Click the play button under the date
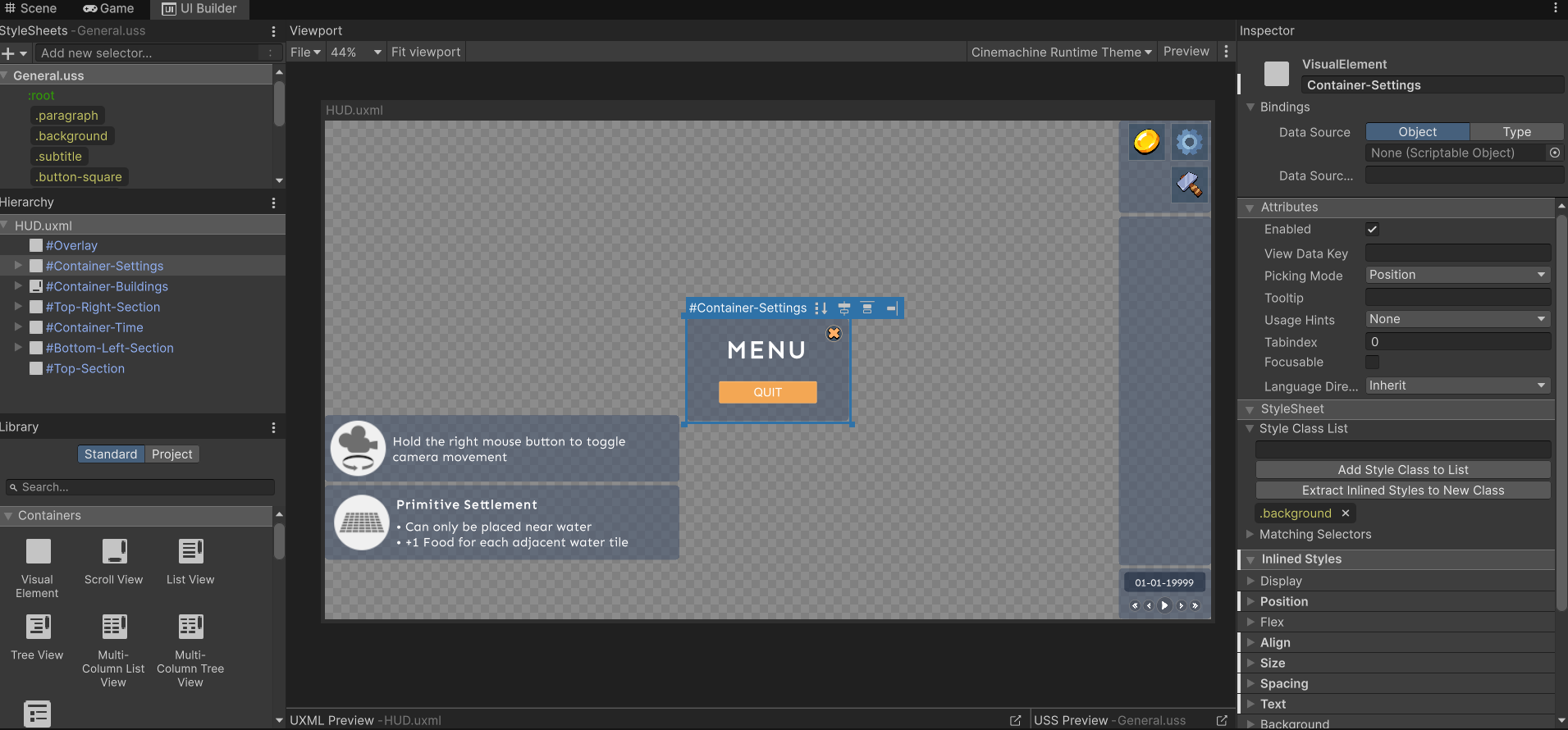Screen dimensions: 1568x730 1164,605
